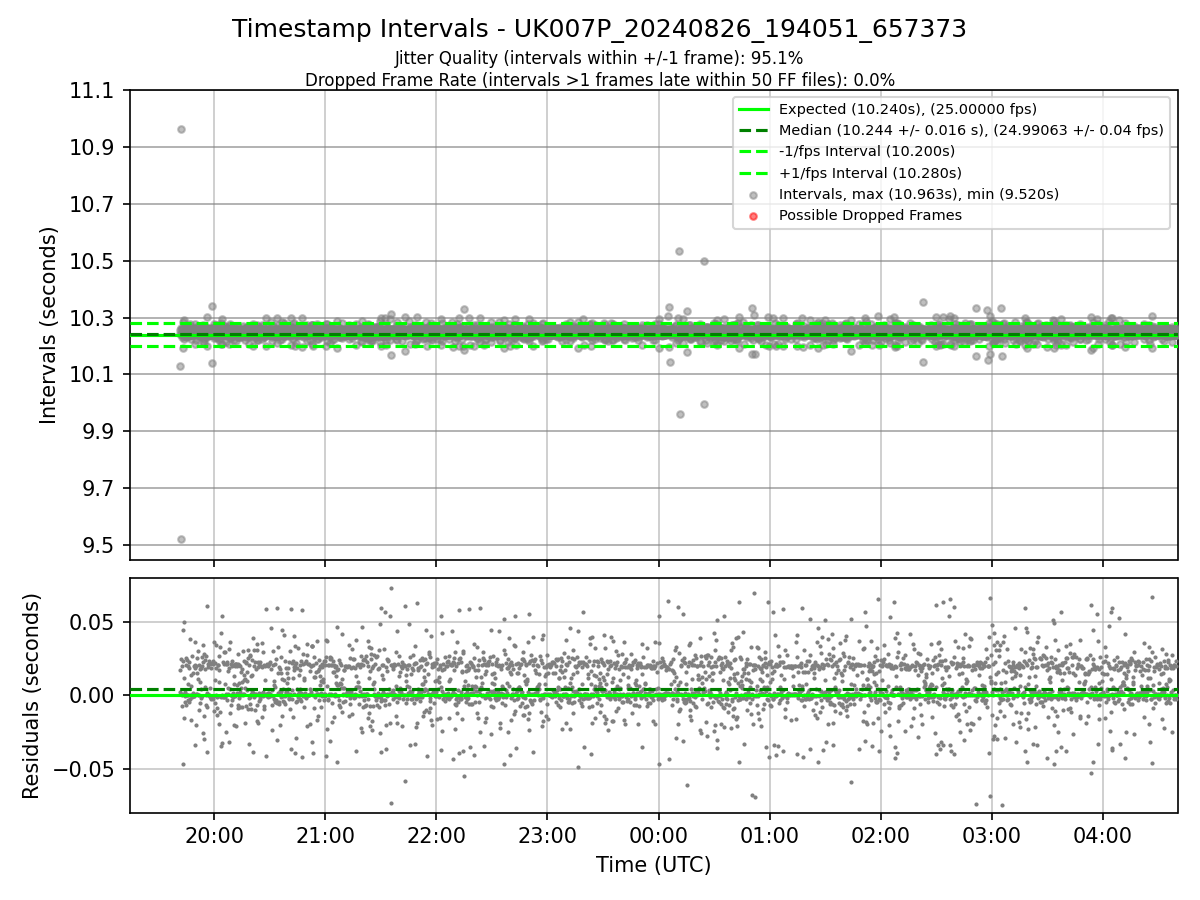Click the solid green line sample beside 'Expected' in the legend
Image resolution: width=1200 pixels, height=900 pixels.
pyautogui.click(x=754, y=109)
